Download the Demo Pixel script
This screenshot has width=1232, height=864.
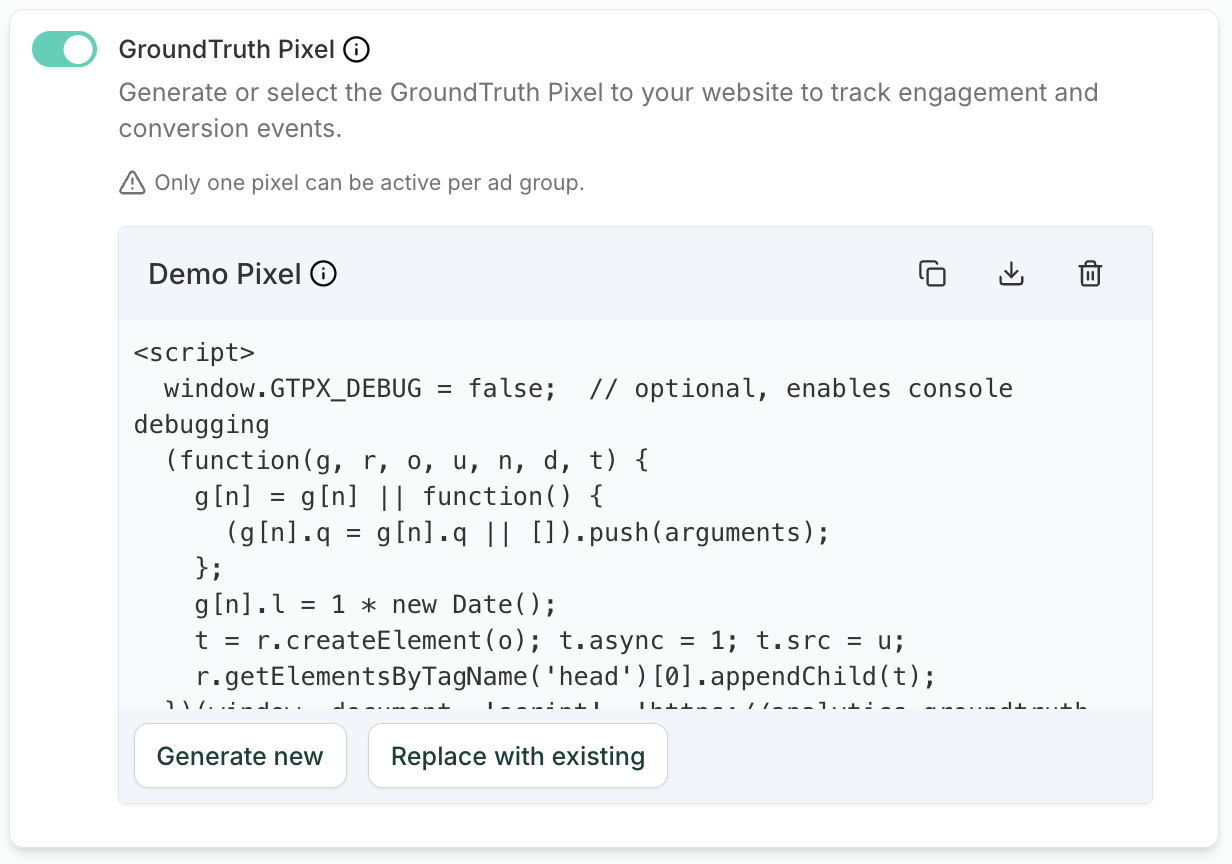coord(1012,274)
